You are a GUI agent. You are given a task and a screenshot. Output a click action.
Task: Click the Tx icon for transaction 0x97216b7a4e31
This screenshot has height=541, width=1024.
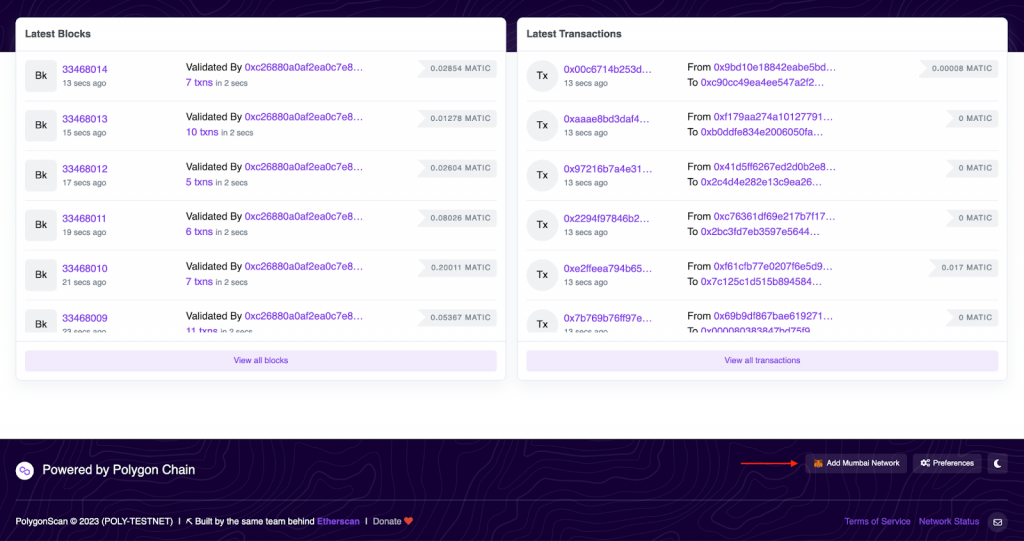(x=542, y=175)
